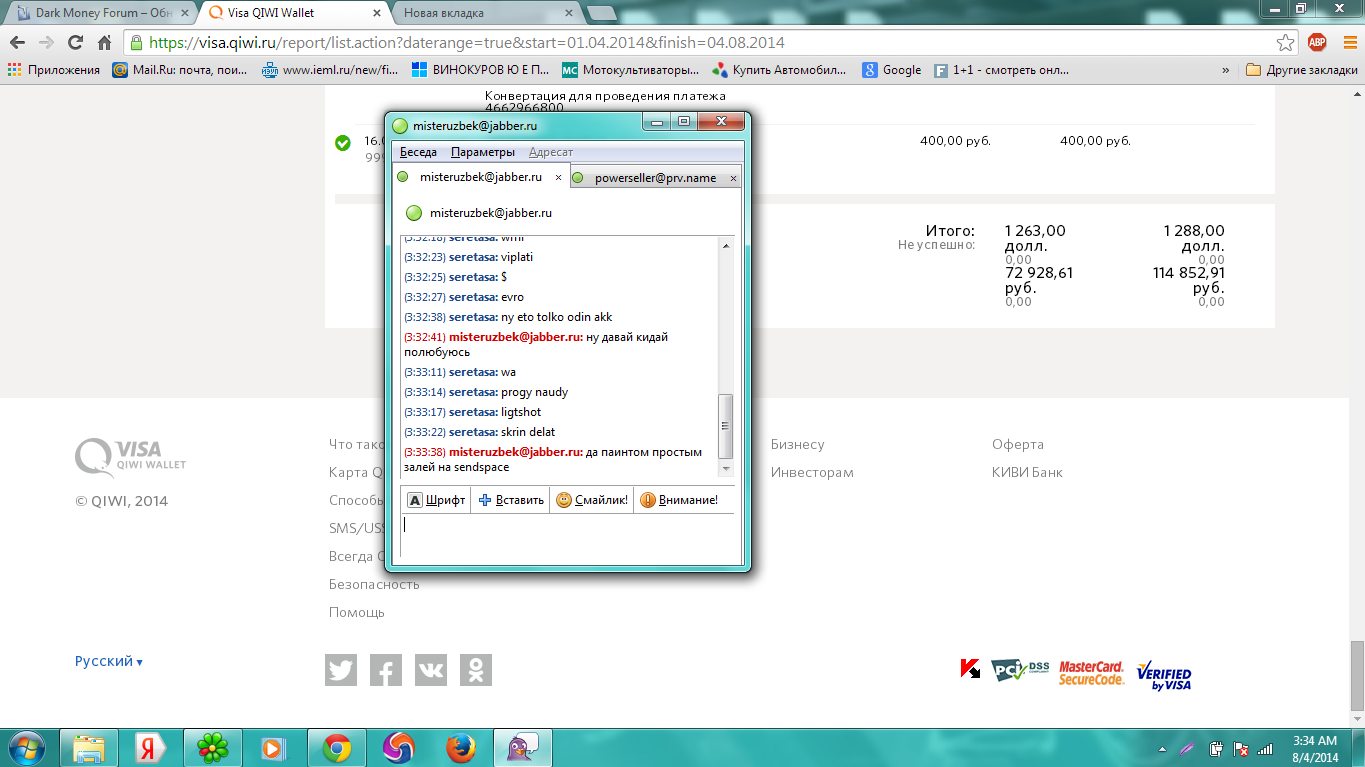Click the Вставить insert button

click(x=511, y=500)
